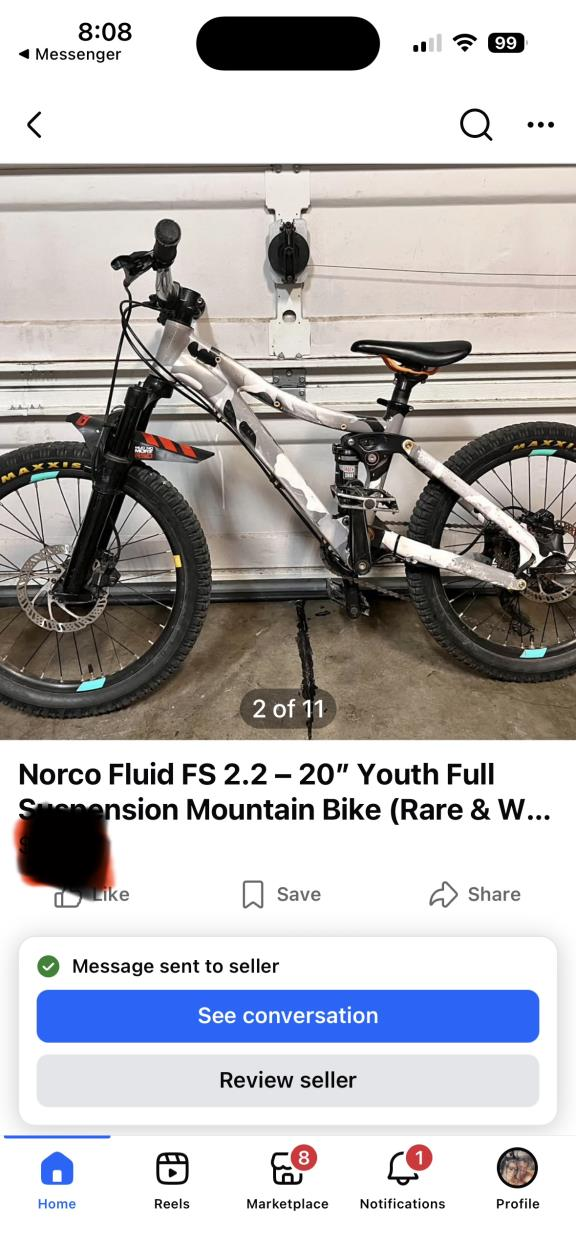The width and height of the screenshot is (576, 1250).
Task: Tap the green checkmark beside Message sent to seller
Action: pyautogui.click(x=47, y=966)
